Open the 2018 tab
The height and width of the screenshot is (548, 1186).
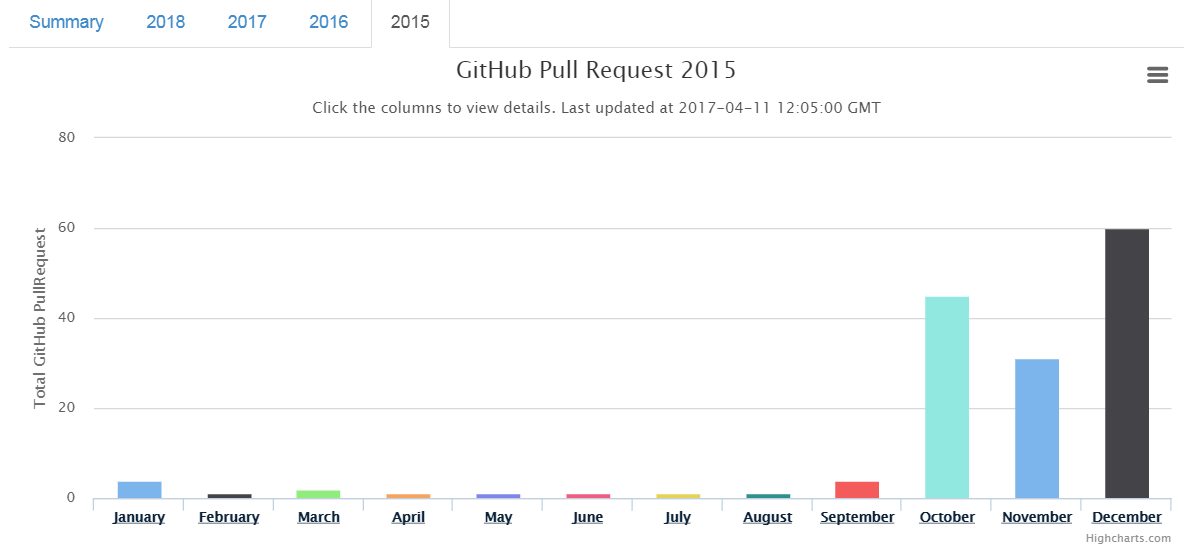coord(166,22)
